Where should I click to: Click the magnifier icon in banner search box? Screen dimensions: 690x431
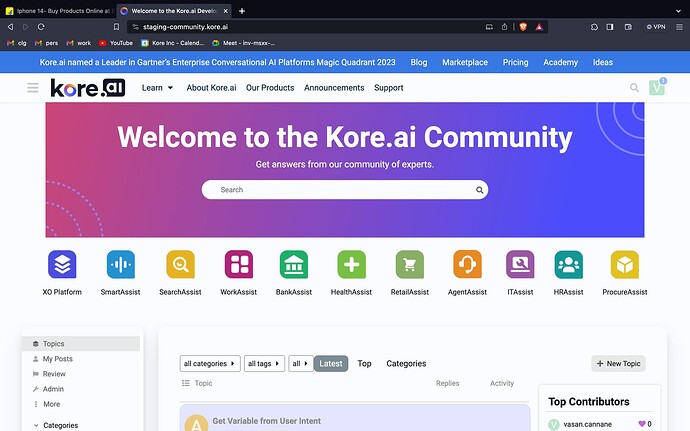[479, 190]
